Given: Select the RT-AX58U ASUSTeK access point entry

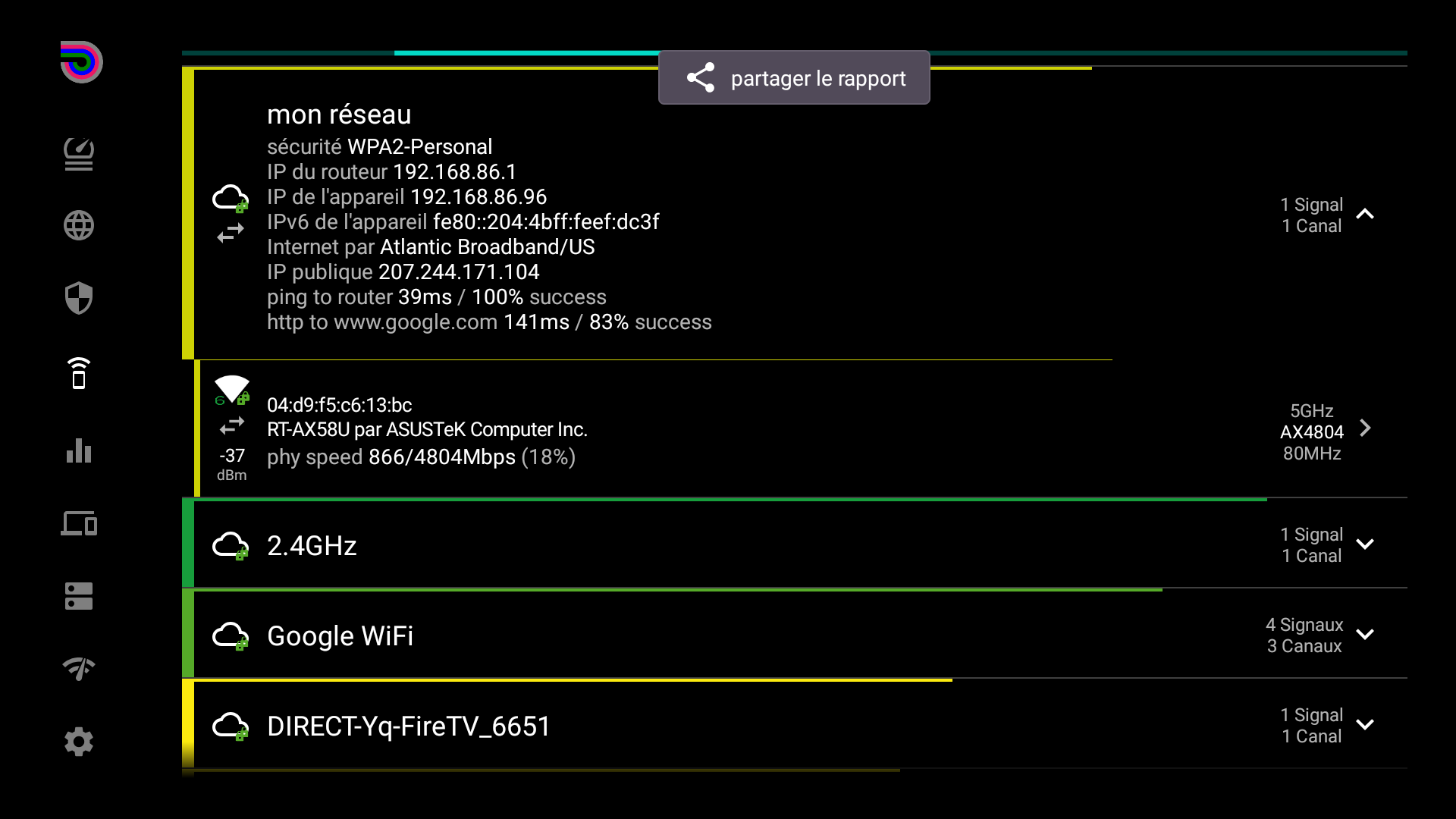Looking at the screenshot, I should (426, 430).
